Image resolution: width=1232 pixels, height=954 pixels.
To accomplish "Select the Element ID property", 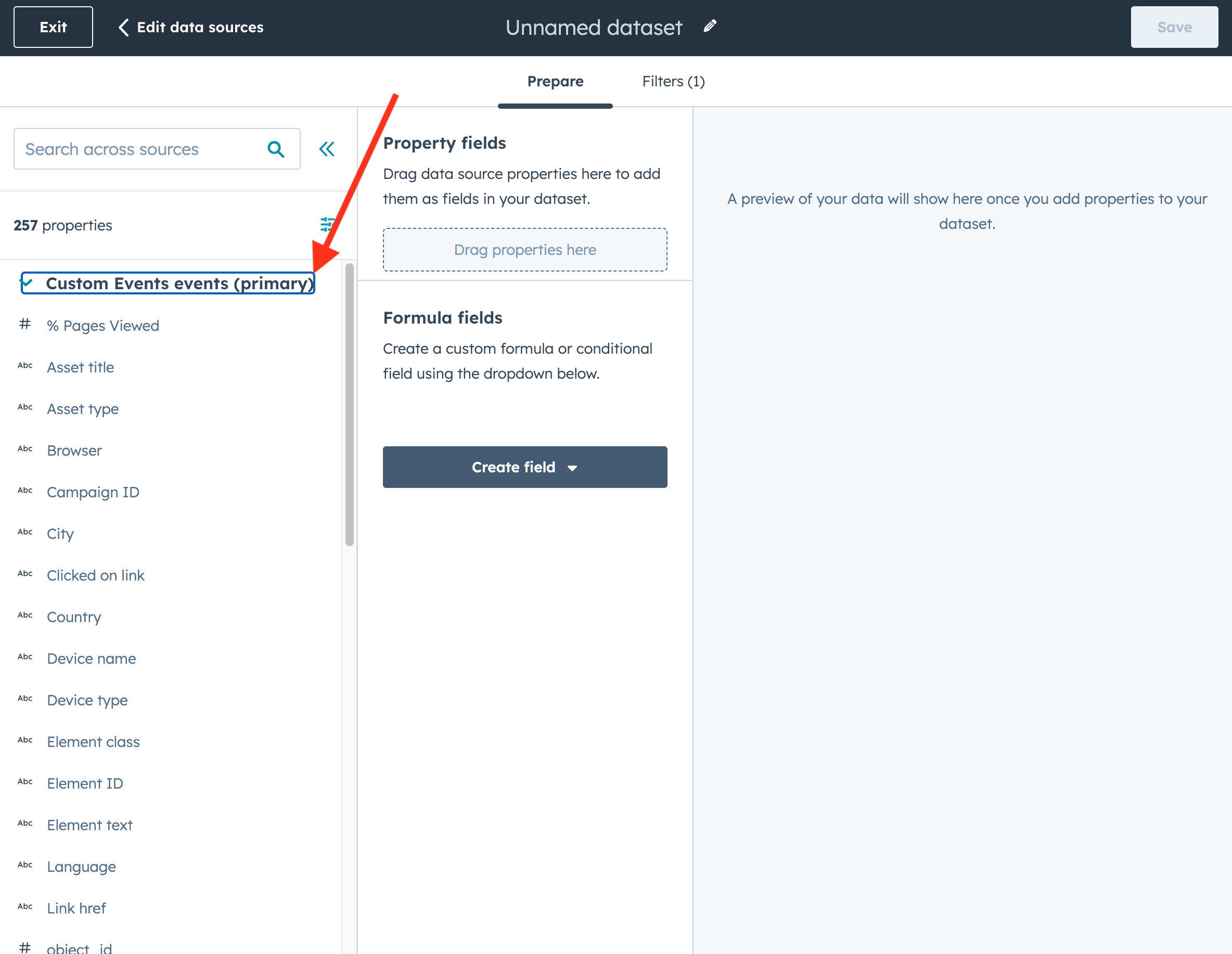I will tap(85, 783).
